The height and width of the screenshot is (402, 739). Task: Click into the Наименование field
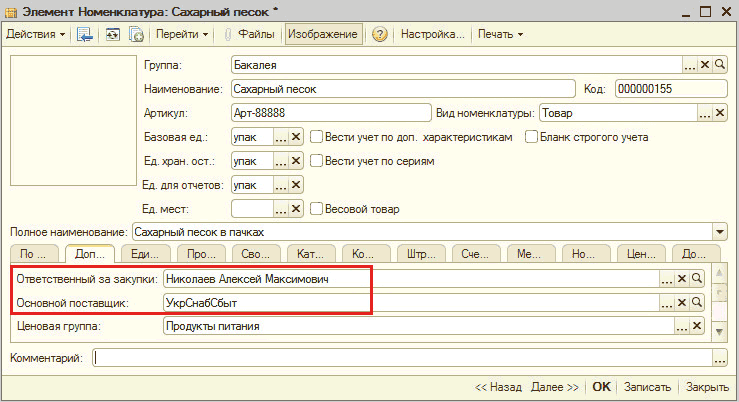[x=403, y=89]
